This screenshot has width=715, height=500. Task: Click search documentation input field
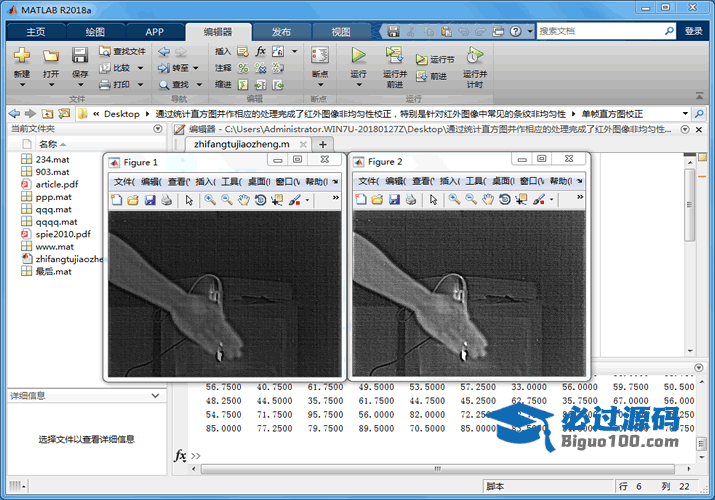[x=601, y=31]
